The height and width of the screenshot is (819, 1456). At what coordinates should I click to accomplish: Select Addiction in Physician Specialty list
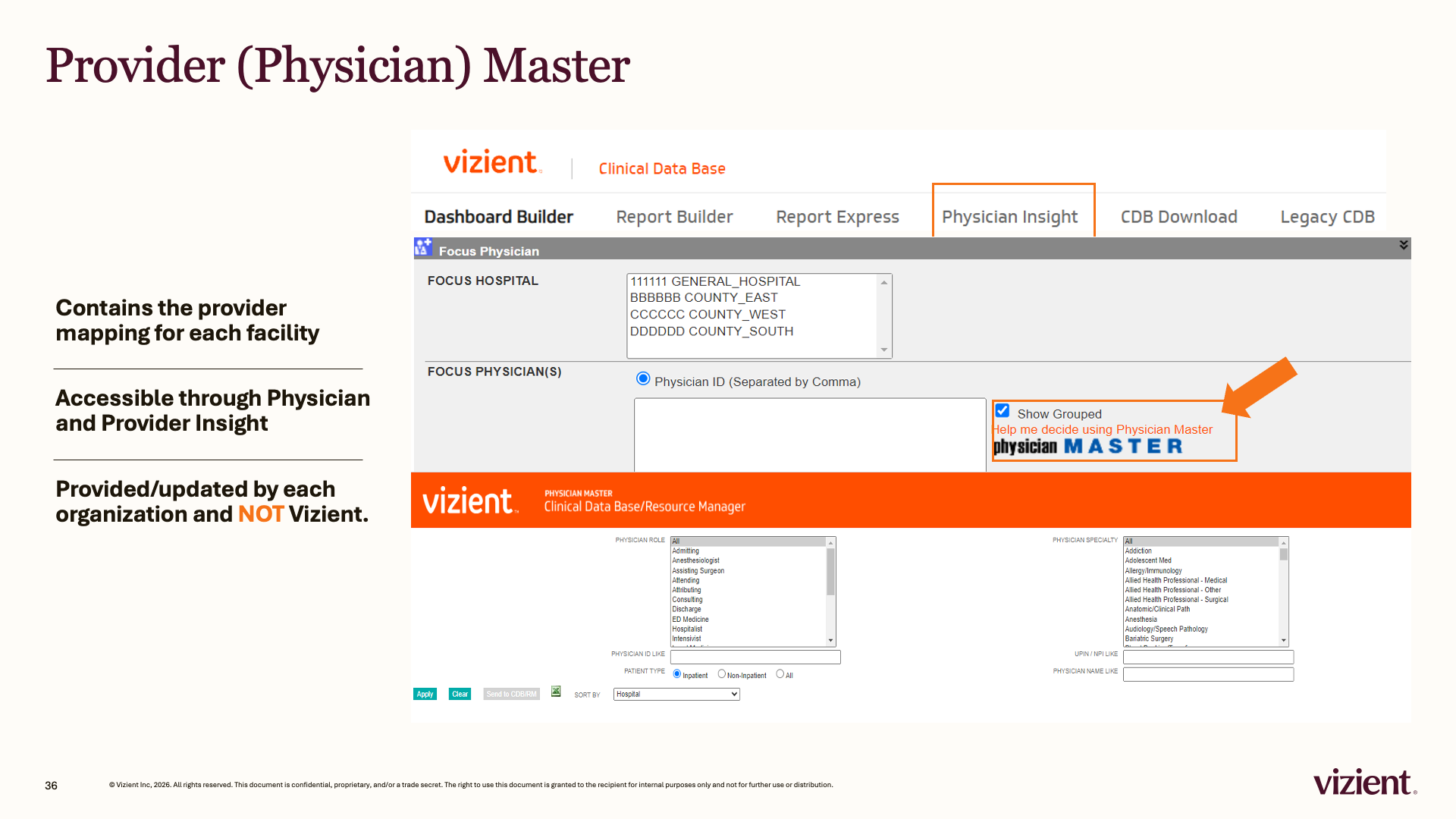(x=1138, y=551)
